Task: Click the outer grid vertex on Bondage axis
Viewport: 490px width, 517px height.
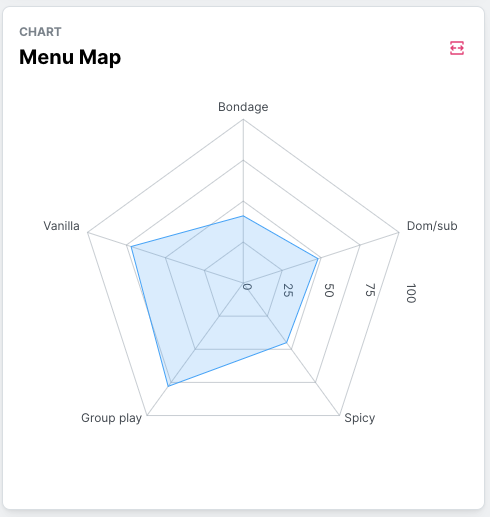Action: (243, 119)
